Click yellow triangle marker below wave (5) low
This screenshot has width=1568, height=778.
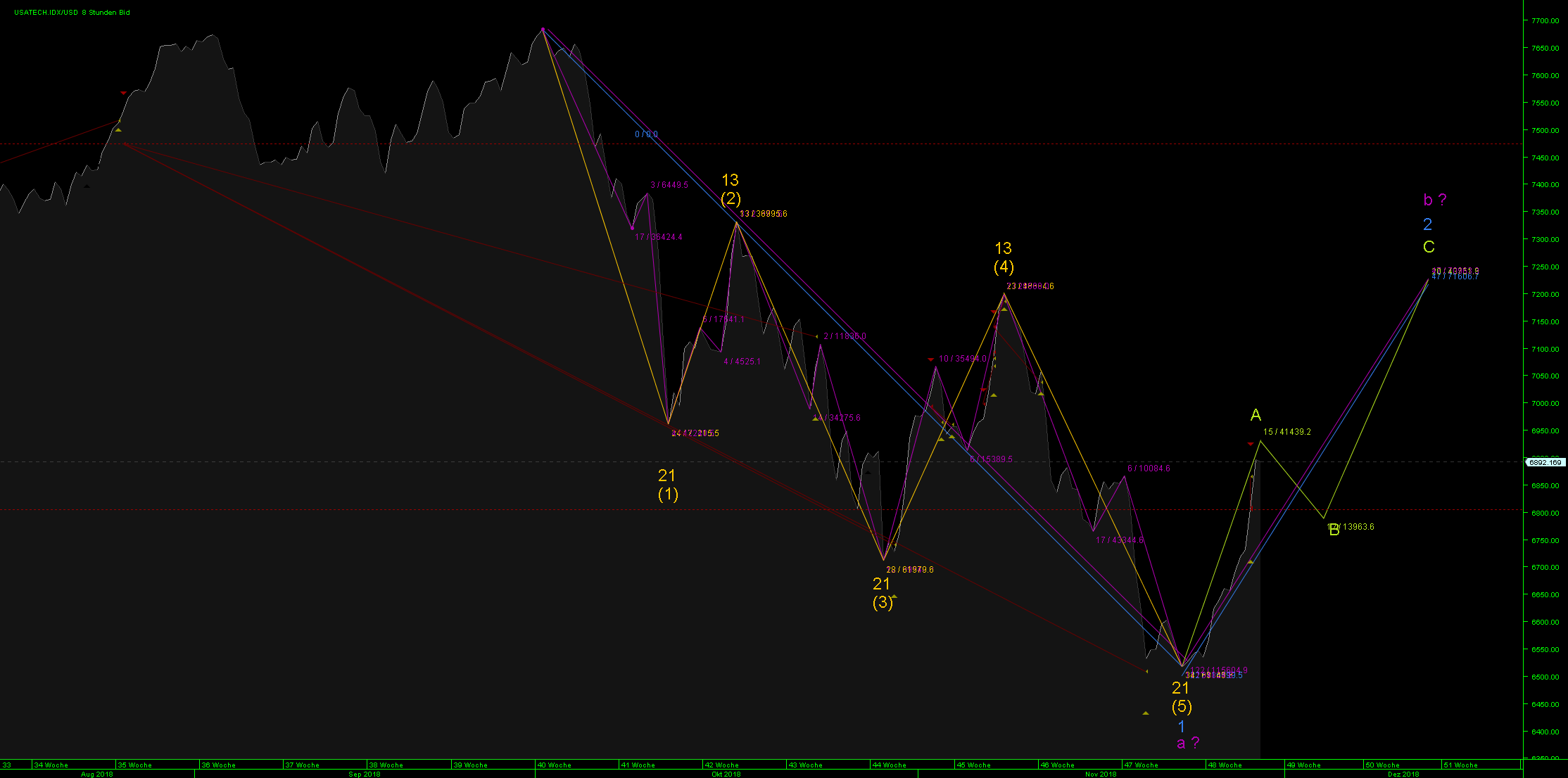1146,713
